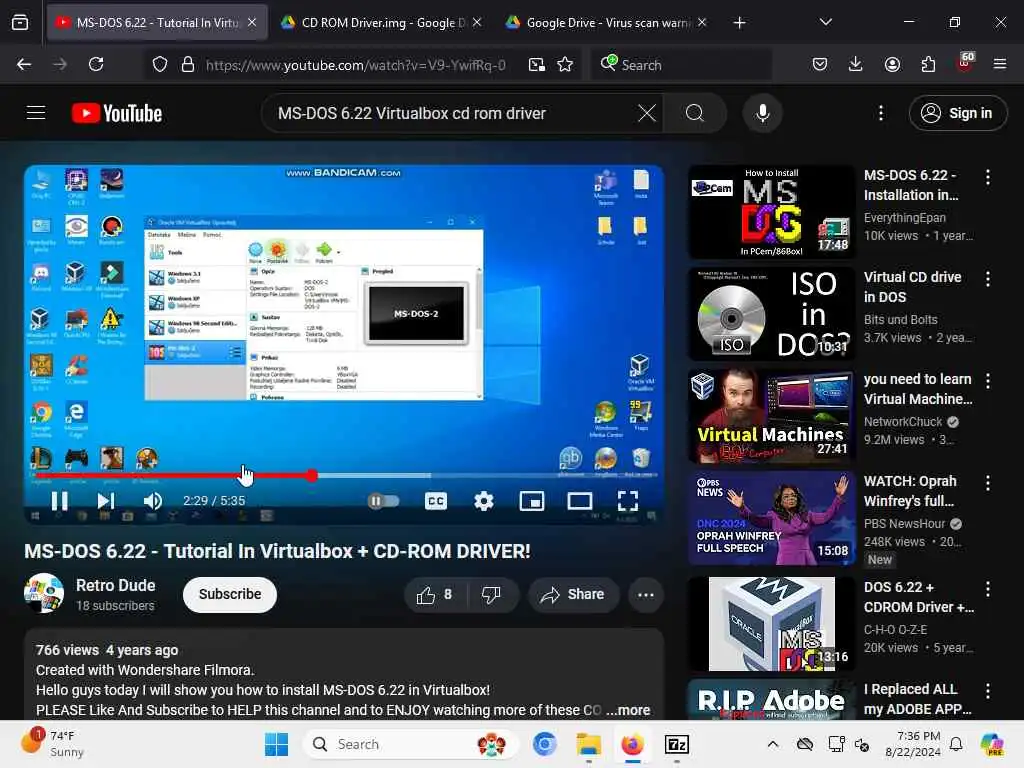
Task: Open options for I Replaced ALL Adobe video
Action: point(987,691)
